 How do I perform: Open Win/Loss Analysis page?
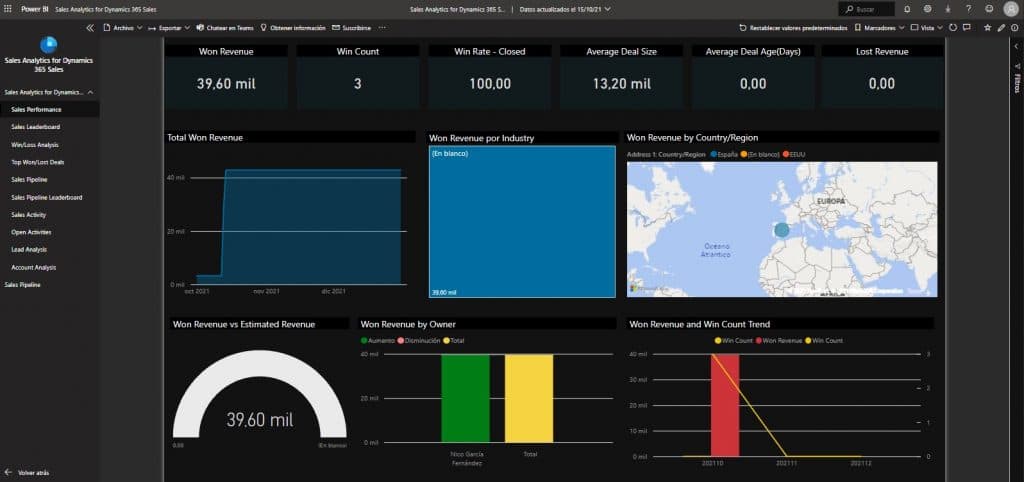(x=50, y=144)
